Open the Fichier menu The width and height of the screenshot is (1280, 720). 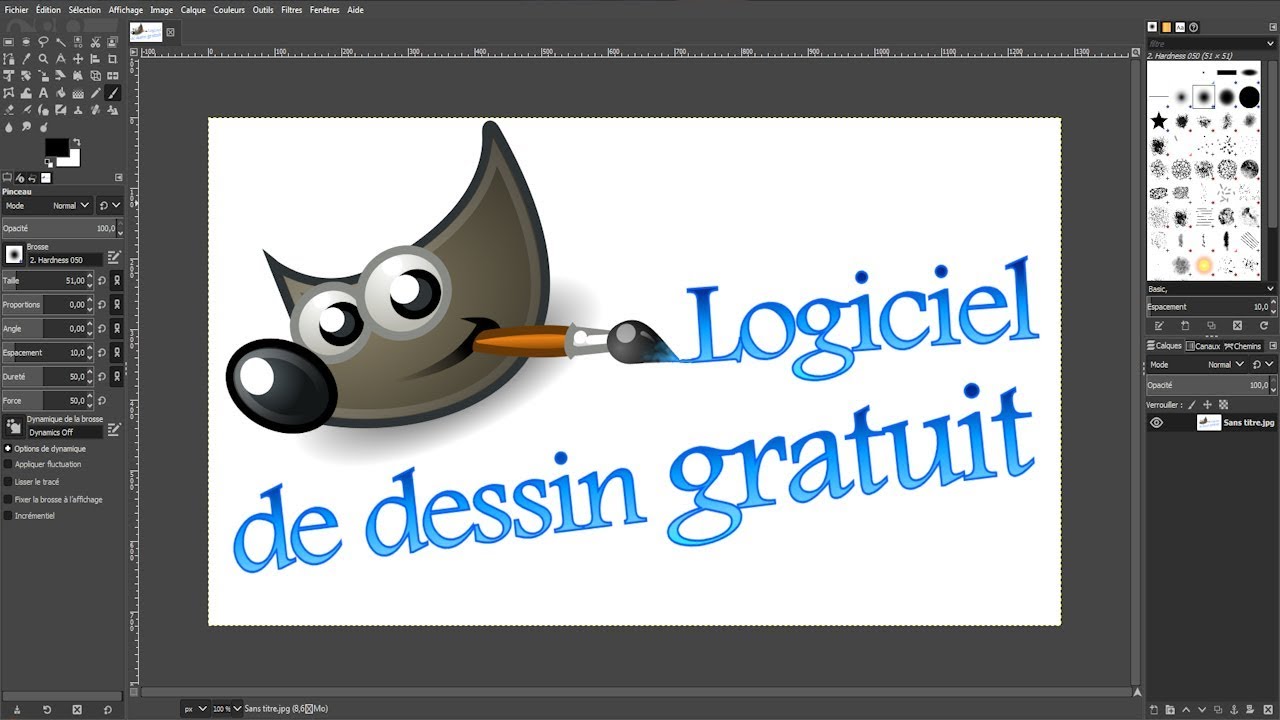17,10
